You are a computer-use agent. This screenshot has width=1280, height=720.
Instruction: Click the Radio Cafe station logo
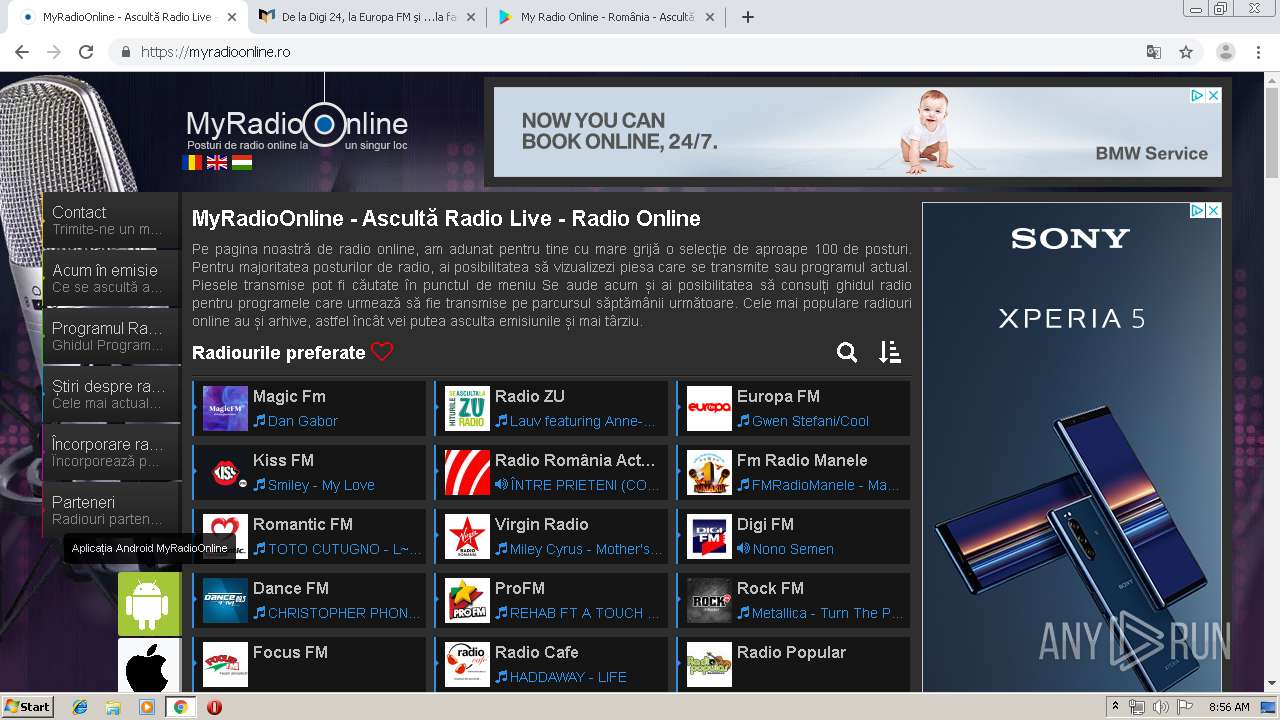point(467,665)
